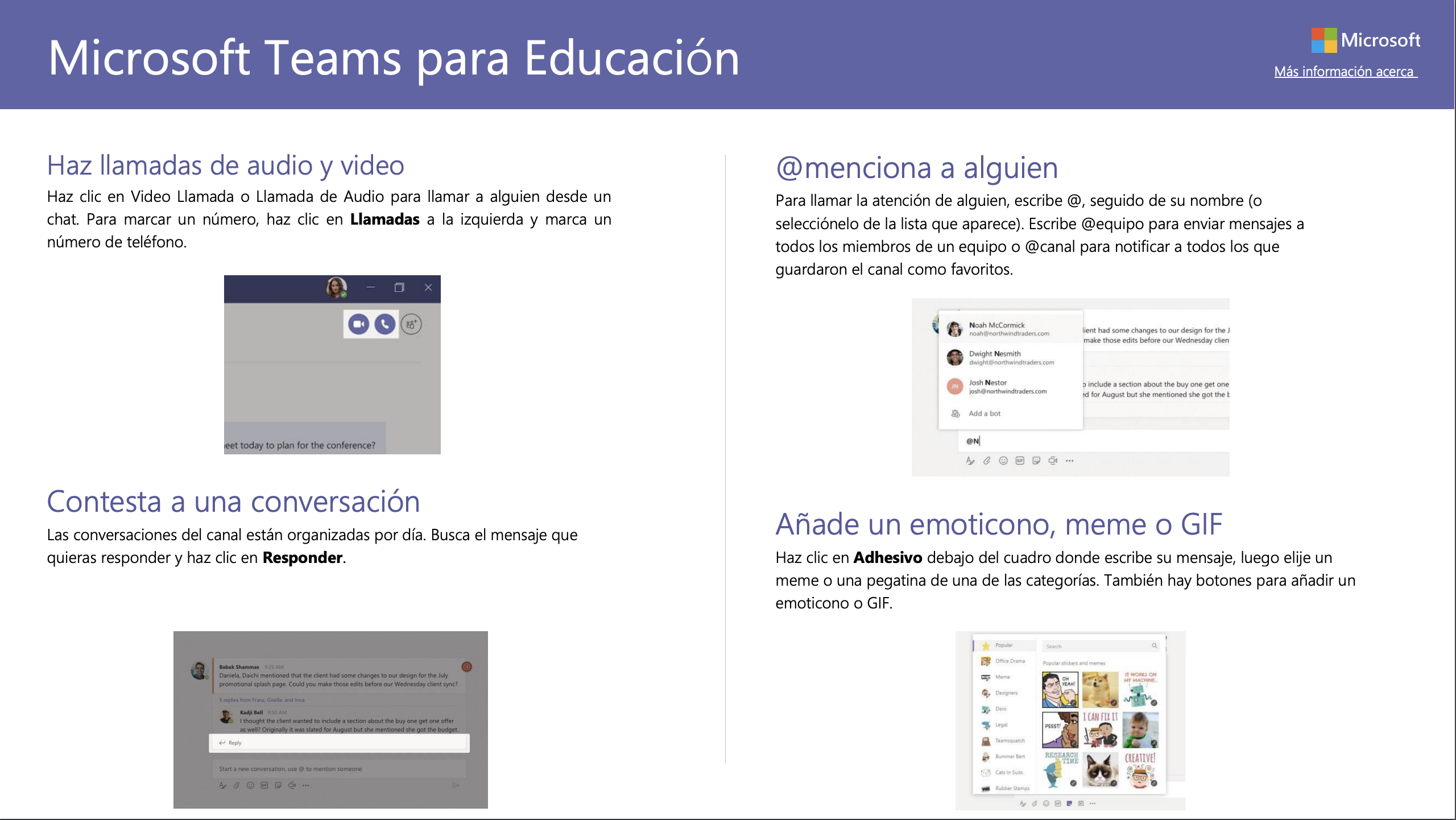1456x820 pixels.
Task: Click the add people icon beside call buttons
Action: pyautogui.click(x=411, y=324)
